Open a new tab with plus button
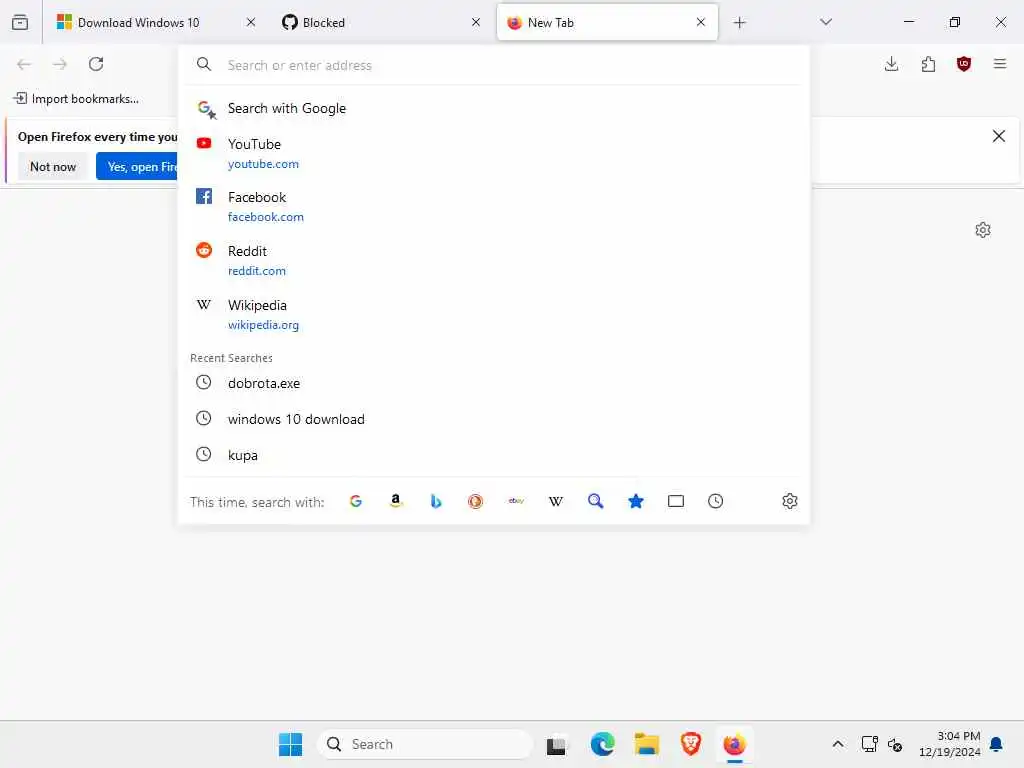Viewport: 1024px width, 768px height. tap(739, 23)
